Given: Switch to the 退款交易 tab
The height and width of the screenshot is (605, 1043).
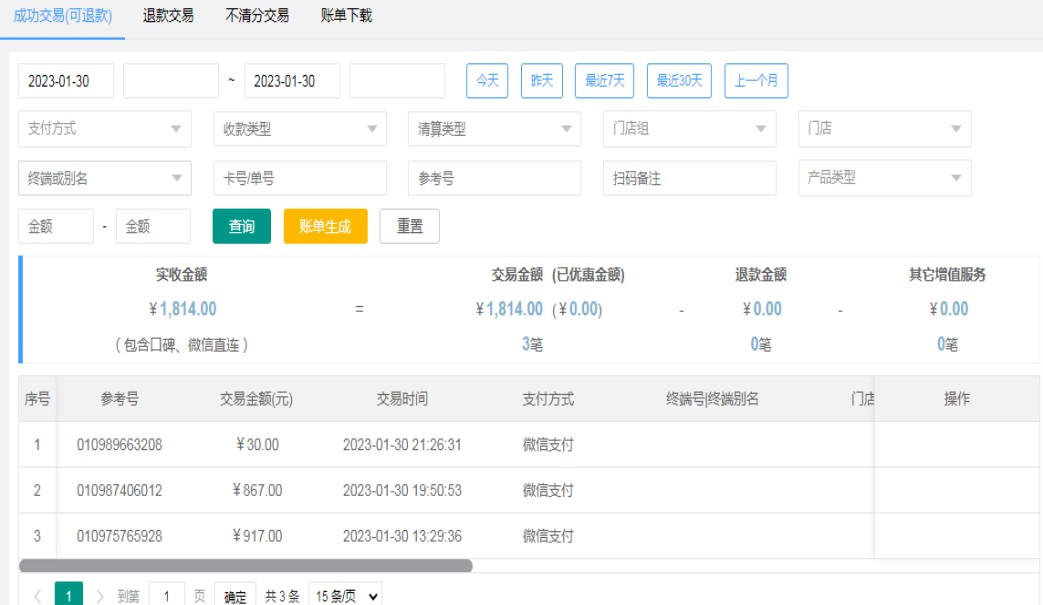Looking at the screenshot, I should tap(168, 16).
